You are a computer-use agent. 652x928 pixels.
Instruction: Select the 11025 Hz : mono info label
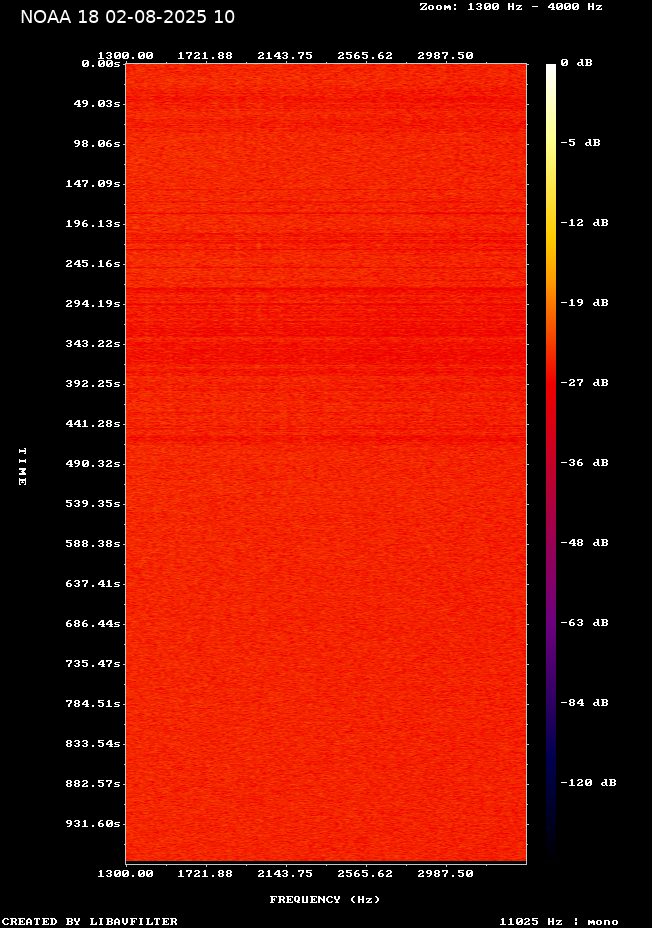[559, 921]
